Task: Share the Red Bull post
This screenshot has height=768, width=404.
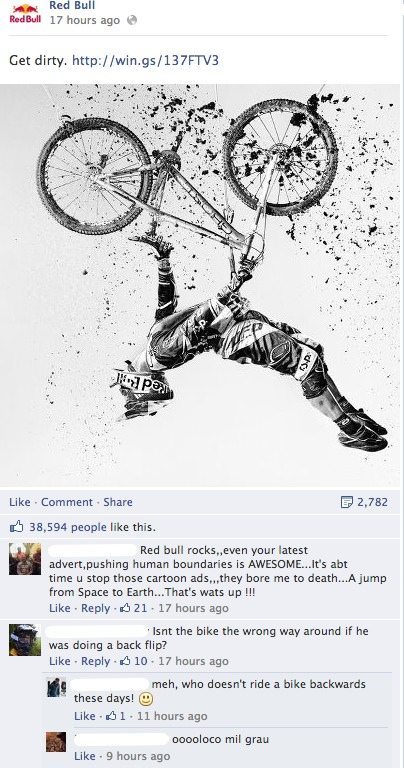Action: tap(118, 502)
